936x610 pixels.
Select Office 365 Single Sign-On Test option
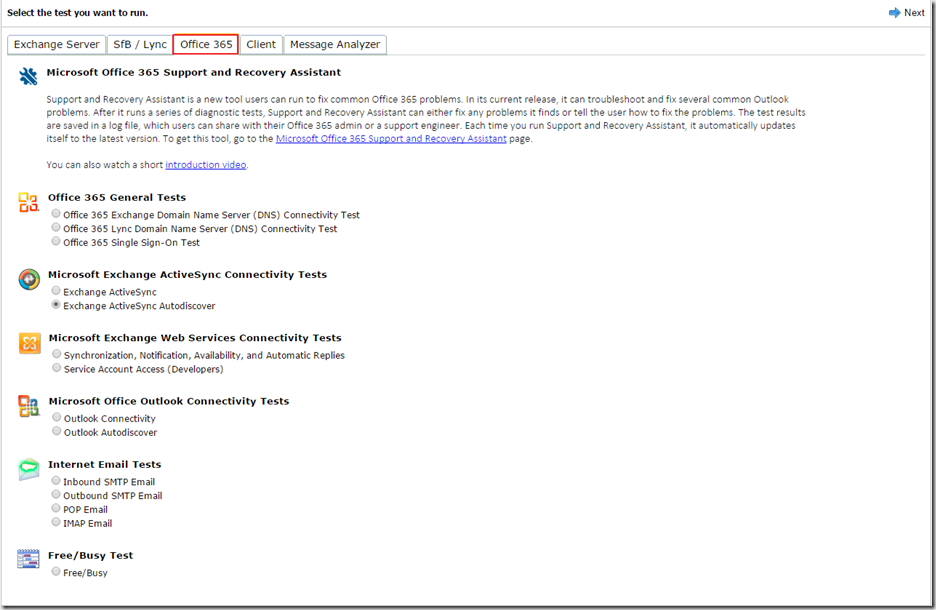(x=56, y=242)
